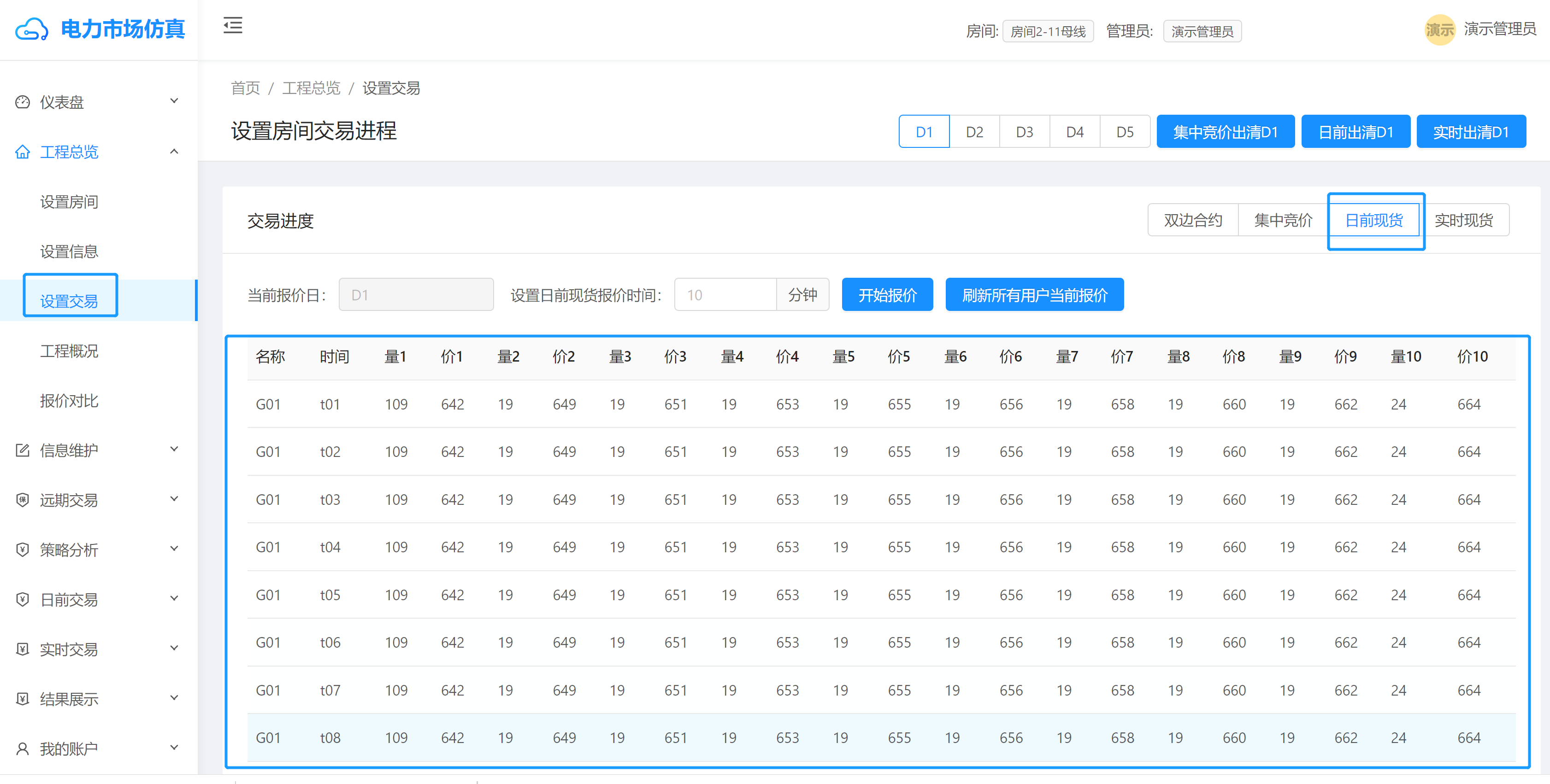Click the user icon beside 我的账户
1550x784 pixels.
[x=22, y=749]
